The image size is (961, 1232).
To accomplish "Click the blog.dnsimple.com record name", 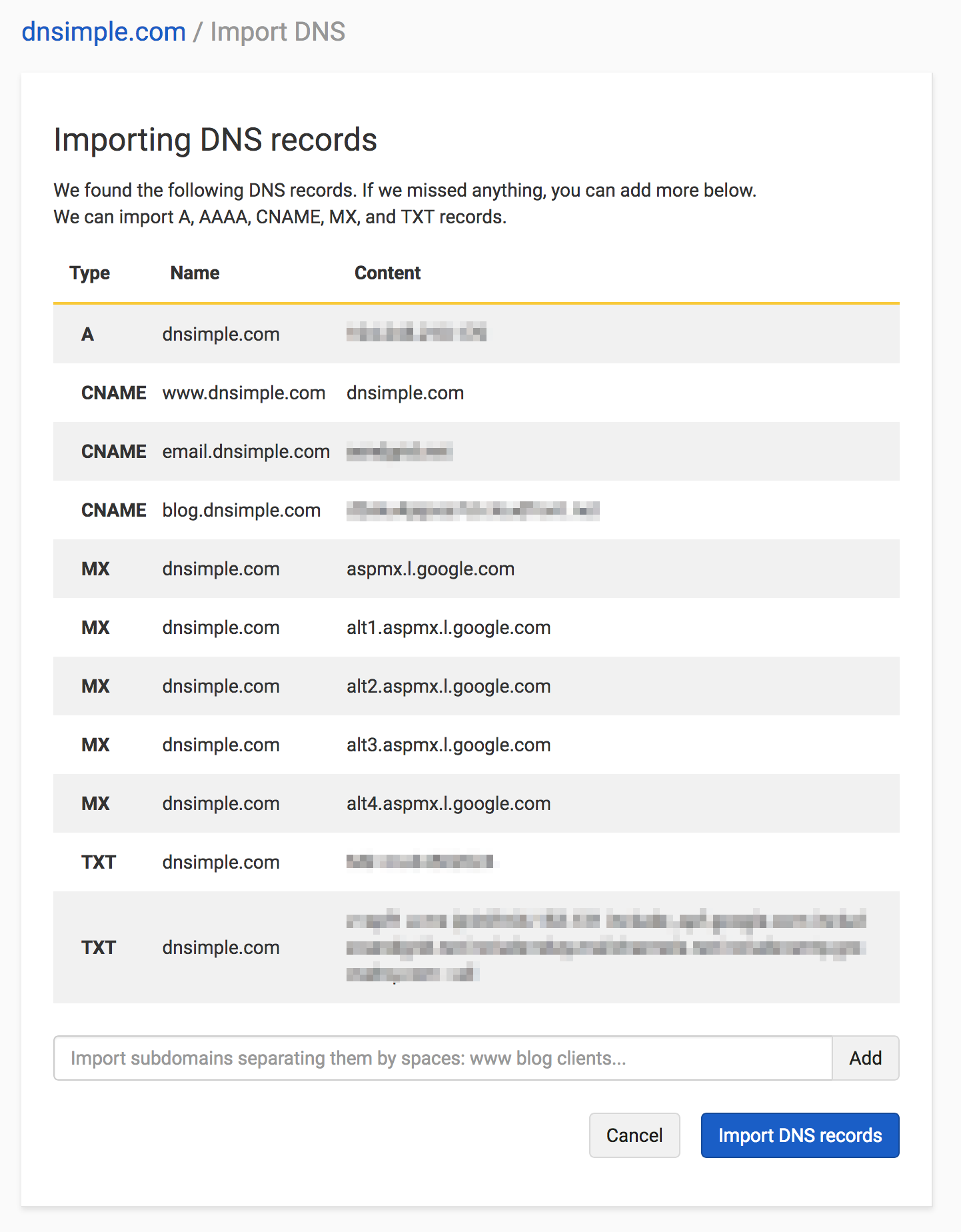I will tap(241, 510).
